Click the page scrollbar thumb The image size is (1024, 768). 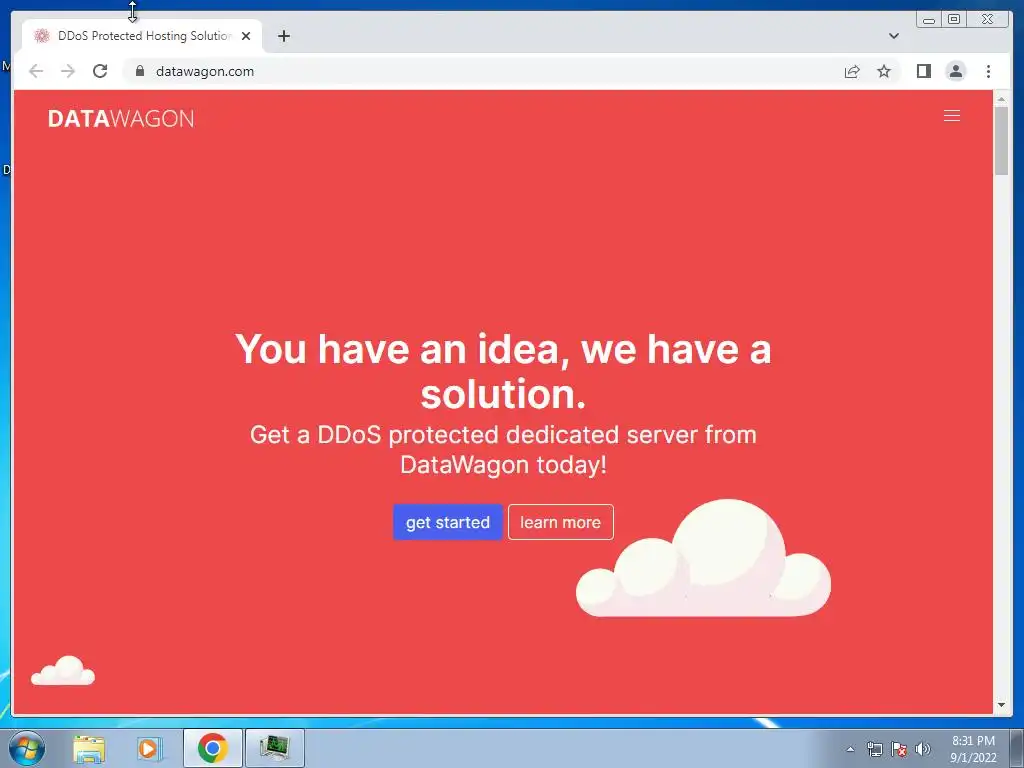(x=1001, y=140)
